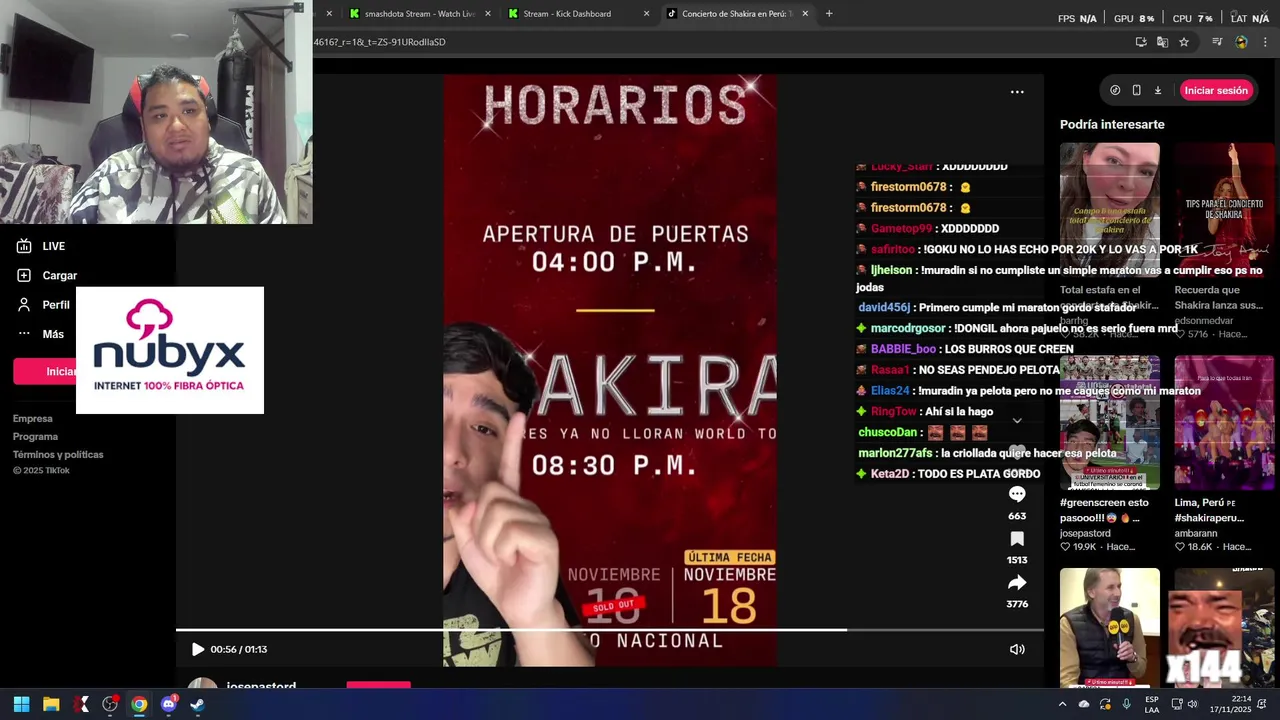Viewport: 1280px width, 720px height.
Task: Open the 'Total estafa' recommended video thumbnail
Action: tap(1110, 209)
